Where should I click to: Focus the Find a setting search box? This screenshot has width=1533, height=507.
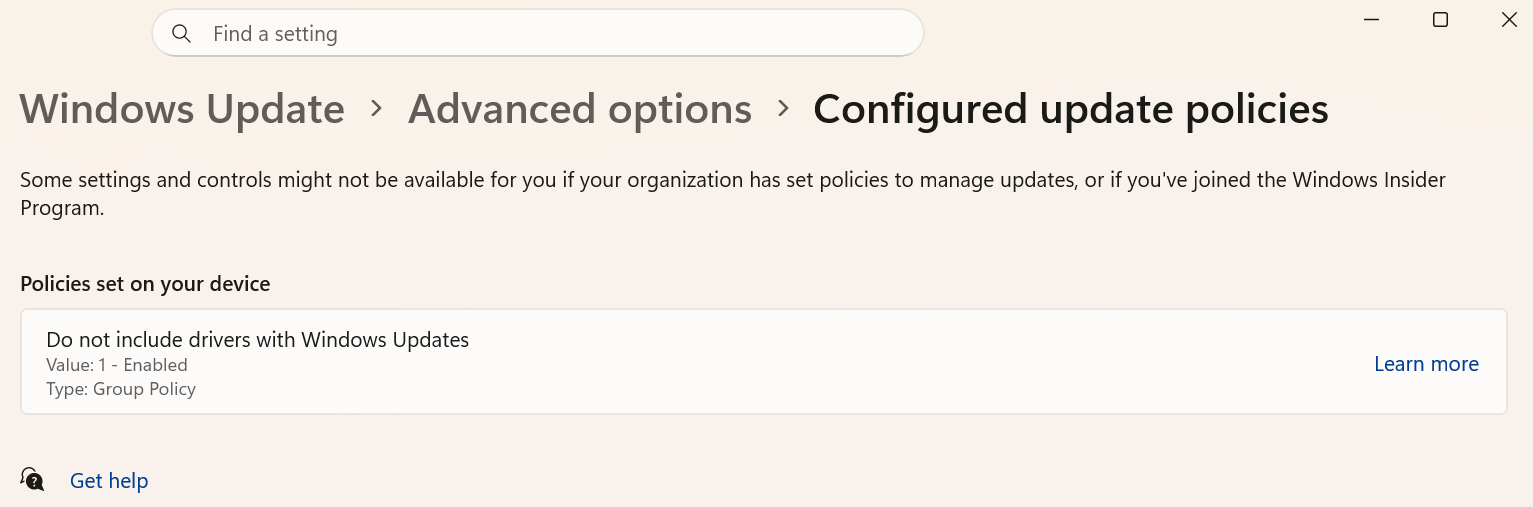(537, 33)
